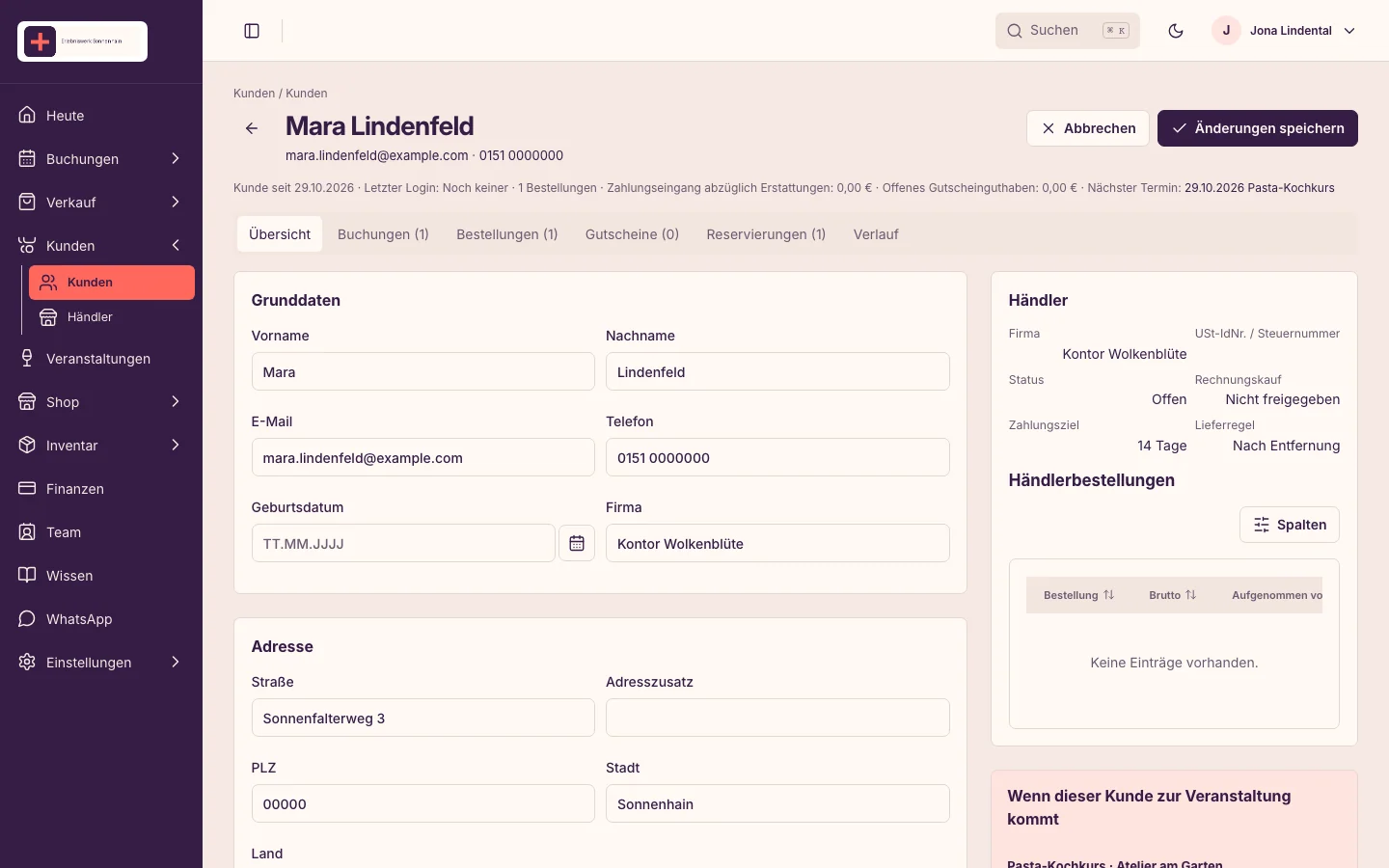
Task: Open Veranstaltungen in the sidebar
Action: 101,359
